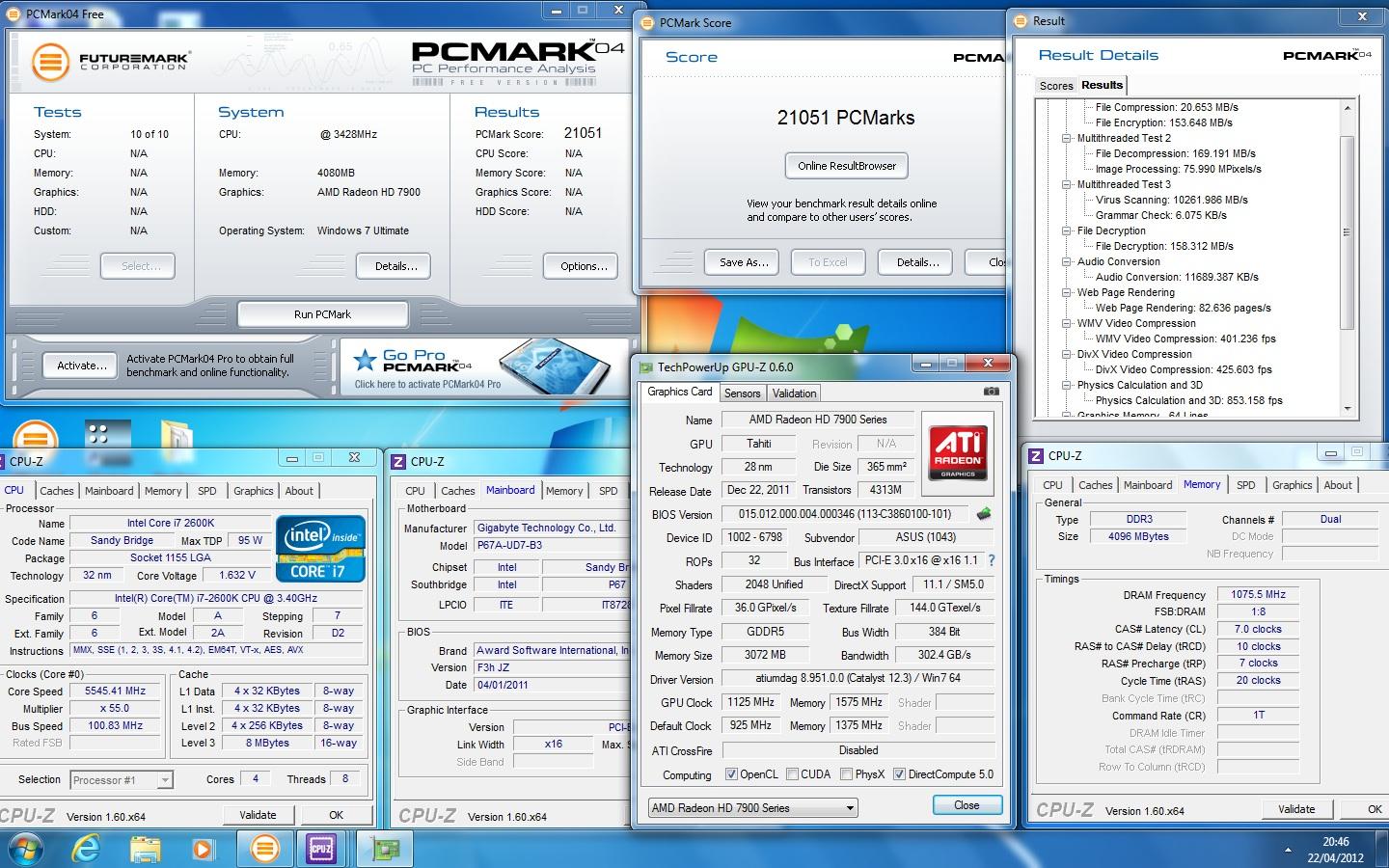1389x868 pixels.
Task: Switch to the Scores tab in Result window
Action: pyautogui.click(x=1055, y=86)
